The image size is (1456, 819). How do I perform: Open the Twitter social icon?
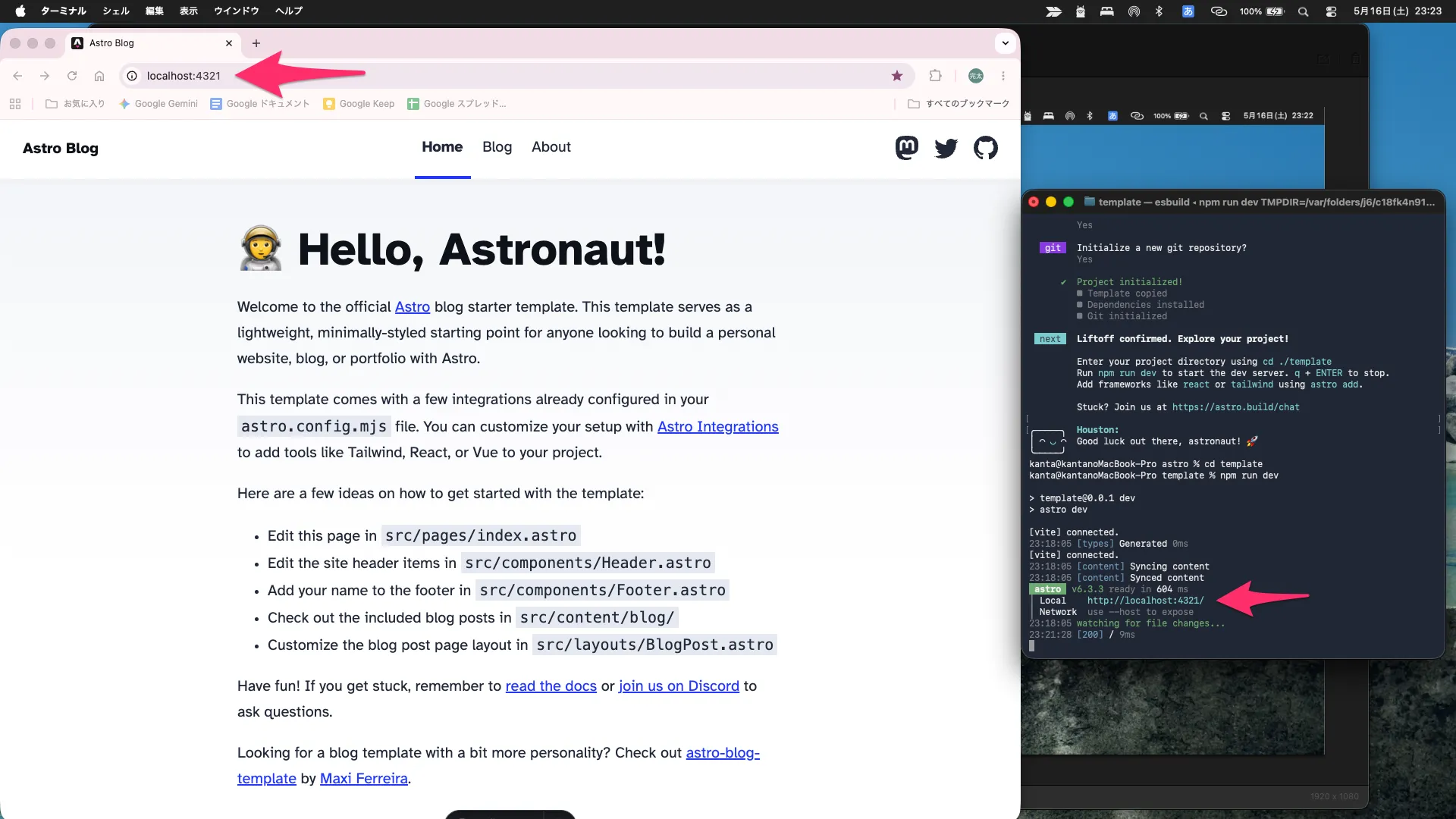coord(946,148)
